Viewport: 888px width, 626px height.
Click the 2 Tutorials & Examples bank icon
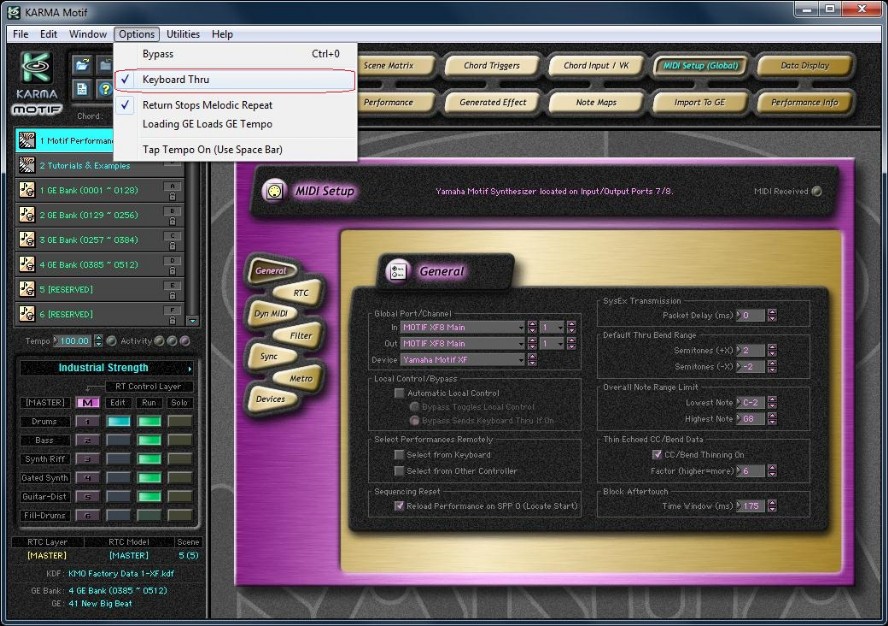click(x=27, y=165)
